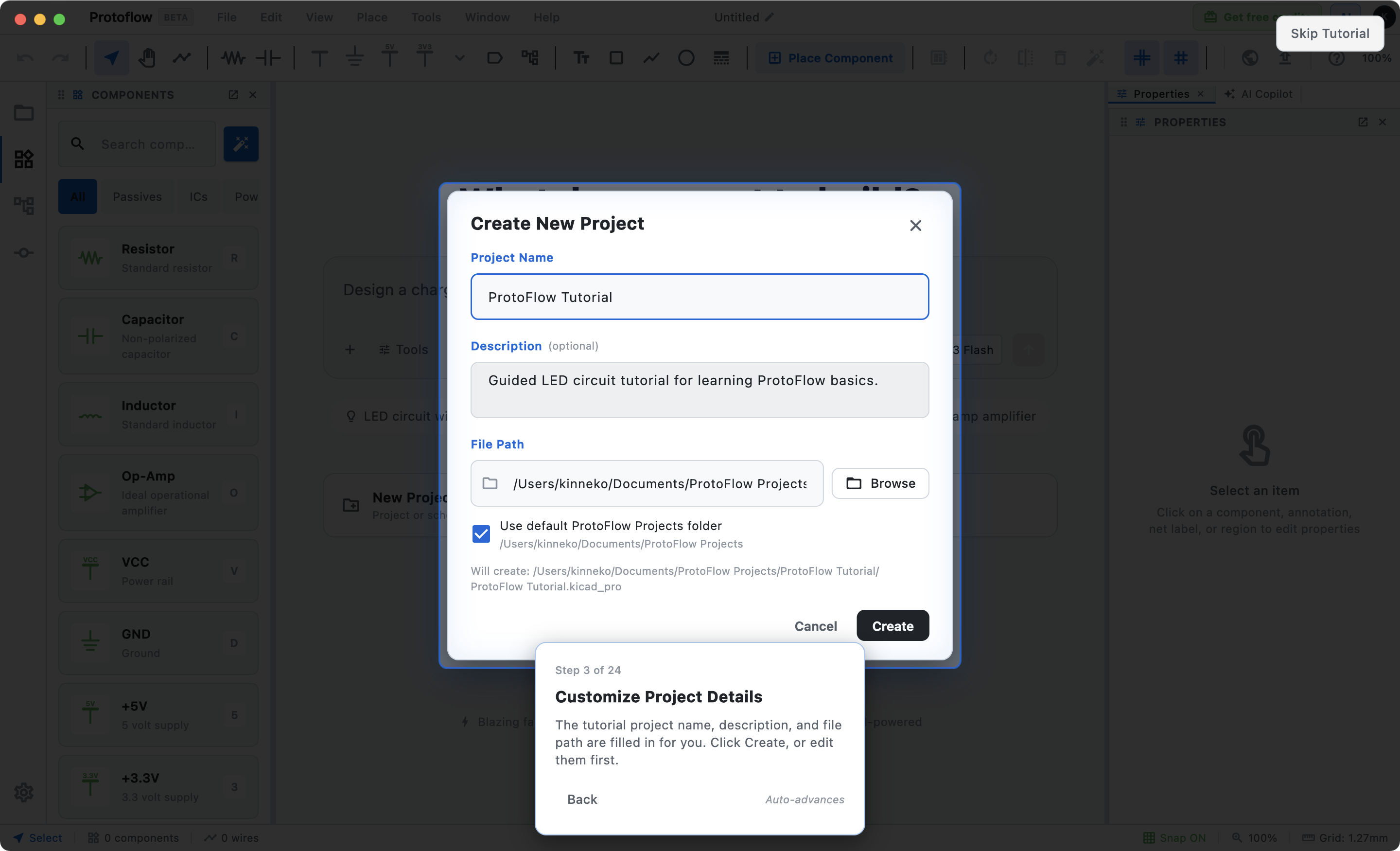Click the Project Name input field
The width and height of the screenshot is (1400, 851).
pos(700,297)
